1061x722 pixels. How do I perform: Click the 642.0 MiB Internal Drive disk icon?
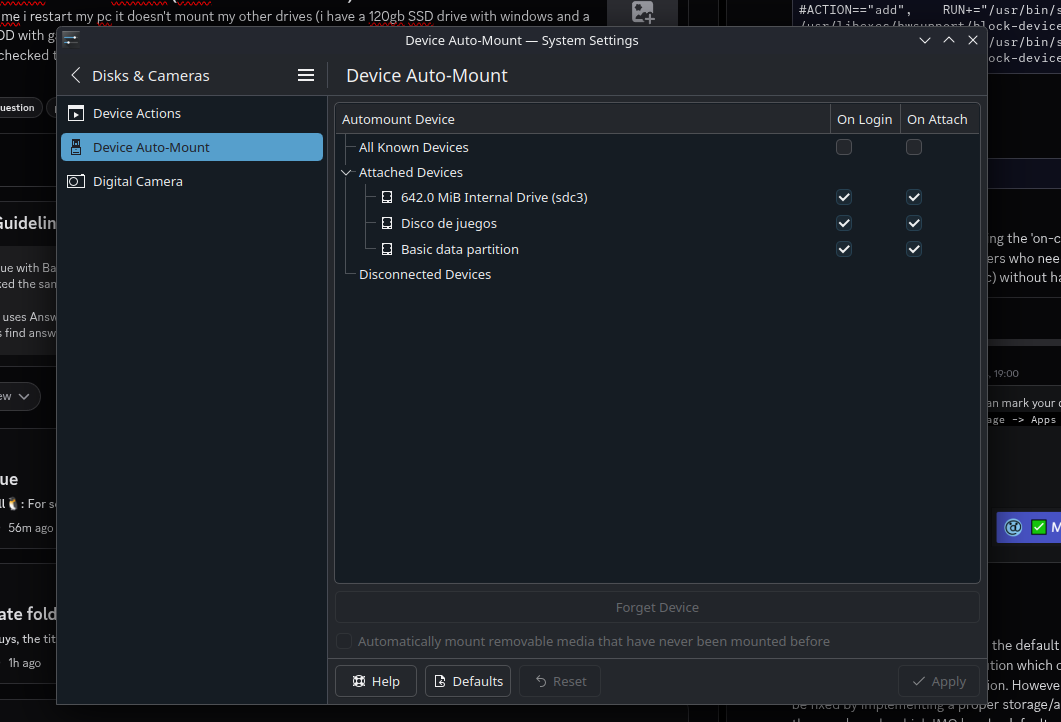(387, 197)
